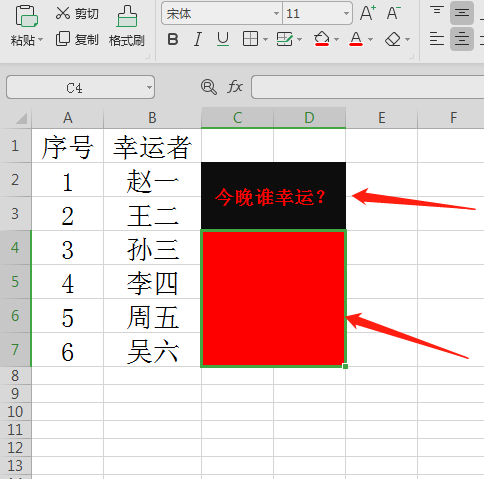
Task: Click the formula bar input field
Action: pyautogui.click(x=368, y=87)
